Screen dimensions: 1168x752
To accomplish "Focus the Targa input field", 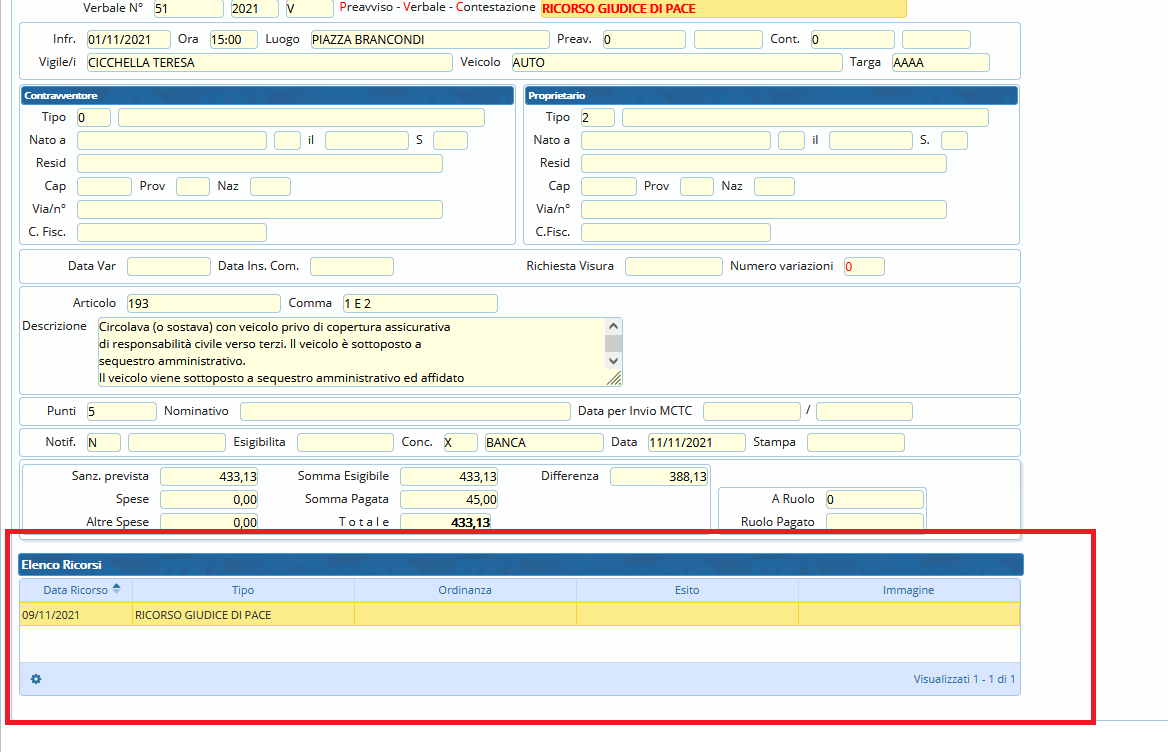I will 939,63.
